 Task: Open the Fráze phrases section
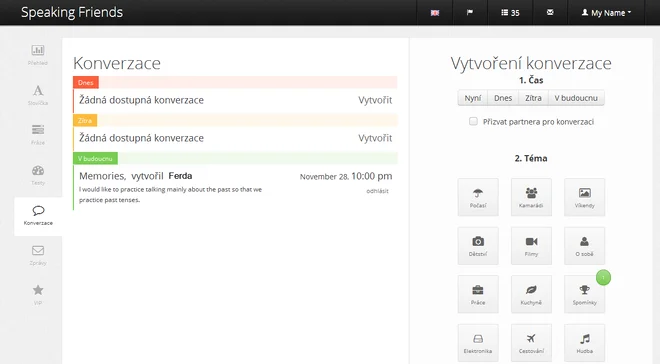click(x=38, y=135)
